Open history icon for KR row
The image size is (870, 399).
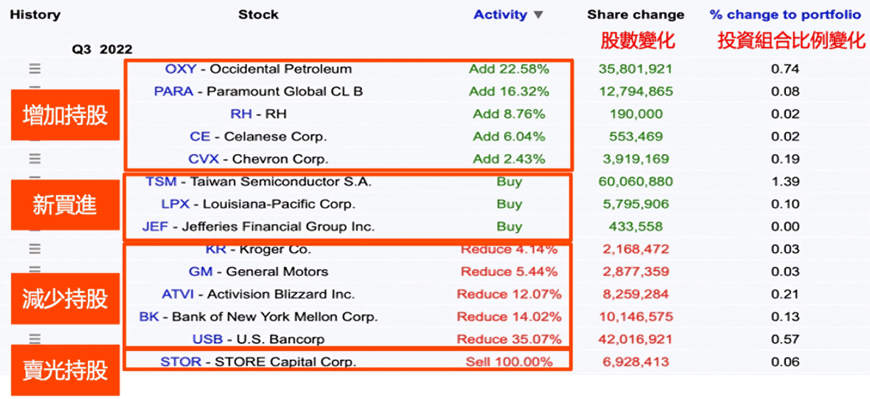tap(35, 249)
